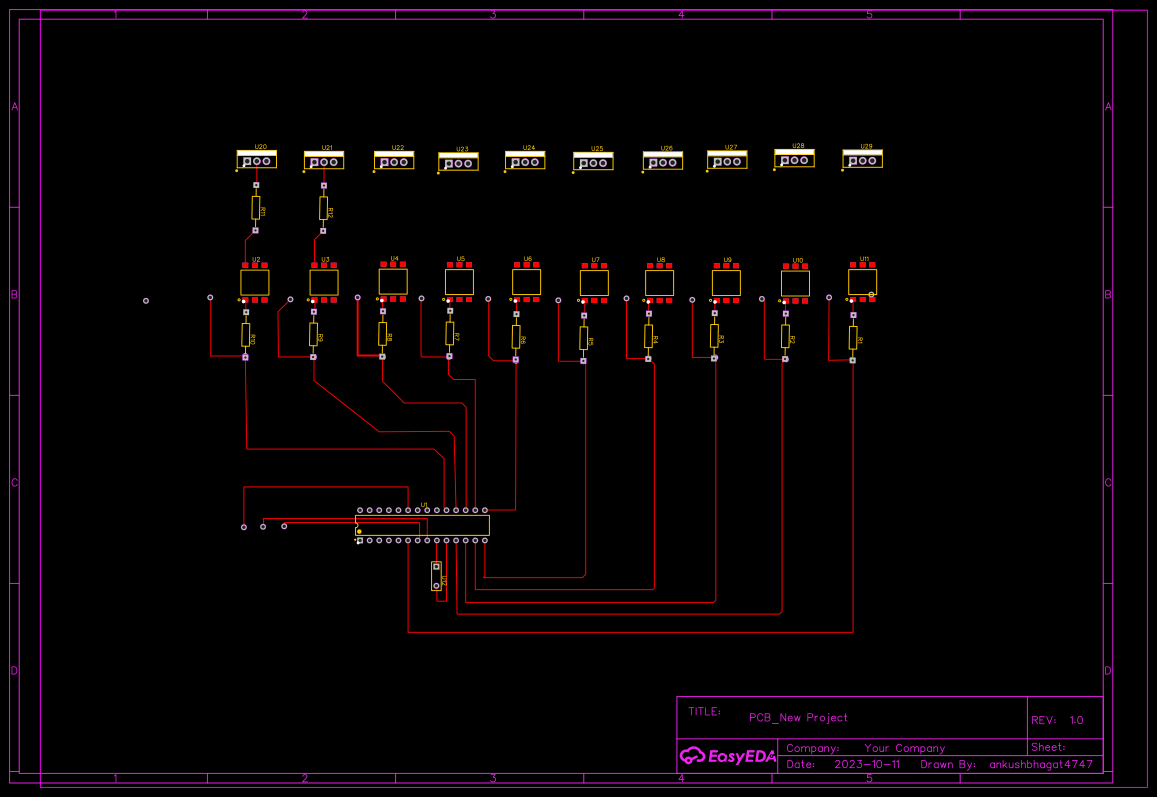Select the U24 connector footprint
Image resolution: width=1157 pixels, height=797 pixels.
(525, 160)
